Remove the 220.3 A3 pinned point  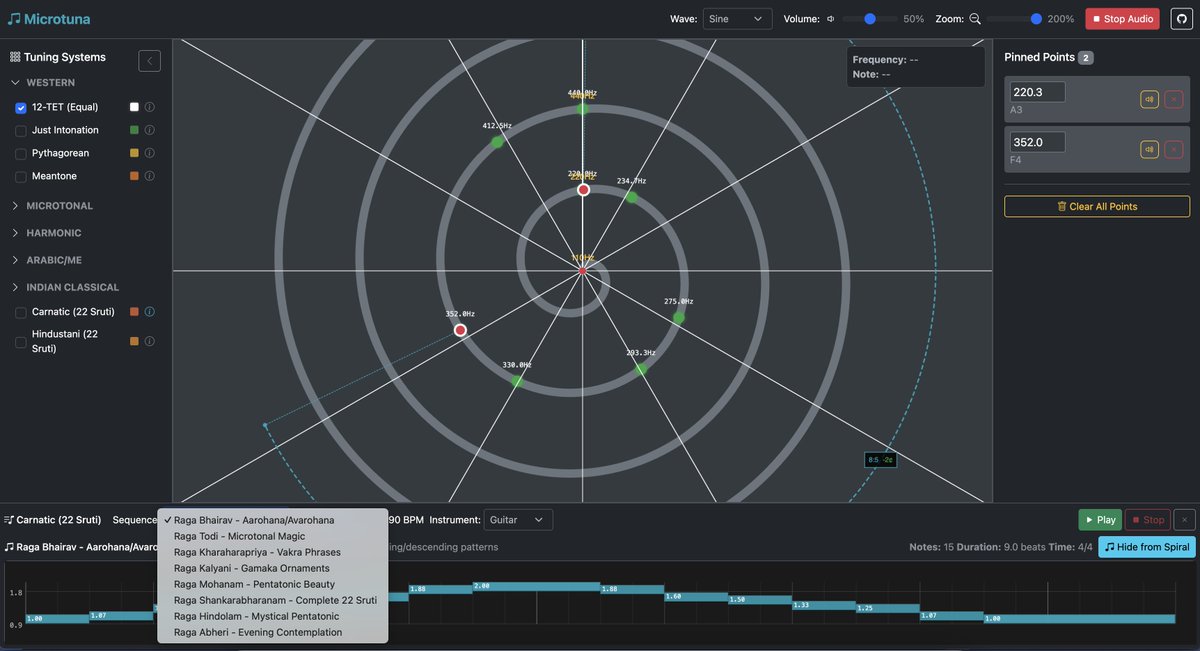point(1174,99)
